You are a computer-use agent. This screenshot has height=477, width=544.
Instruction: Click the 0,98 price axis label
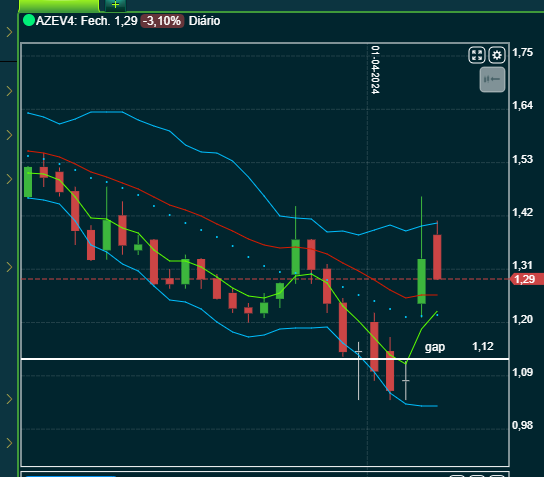522,425
